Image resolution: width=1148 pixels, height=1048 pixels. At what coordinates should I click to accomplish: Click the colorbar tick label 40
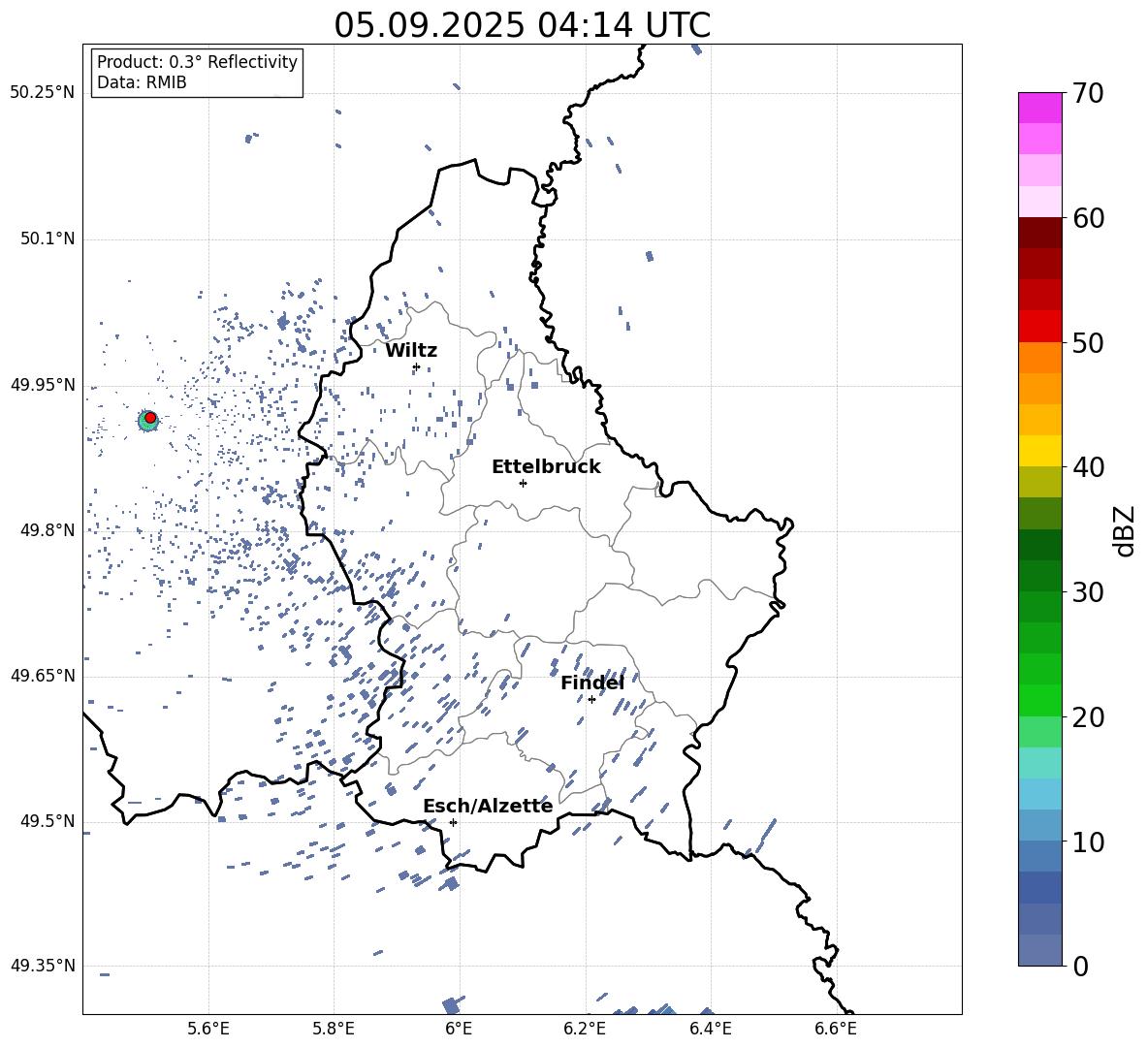(1088, 467)
